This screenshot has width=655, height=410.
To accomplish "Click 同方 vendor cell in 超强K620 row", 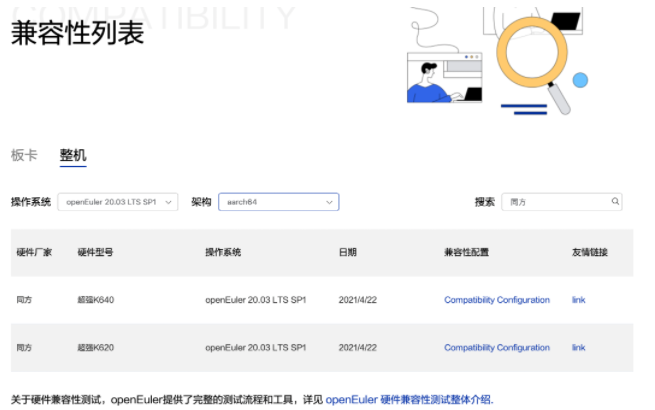I will pyautogui.click(x=24, y=347).
